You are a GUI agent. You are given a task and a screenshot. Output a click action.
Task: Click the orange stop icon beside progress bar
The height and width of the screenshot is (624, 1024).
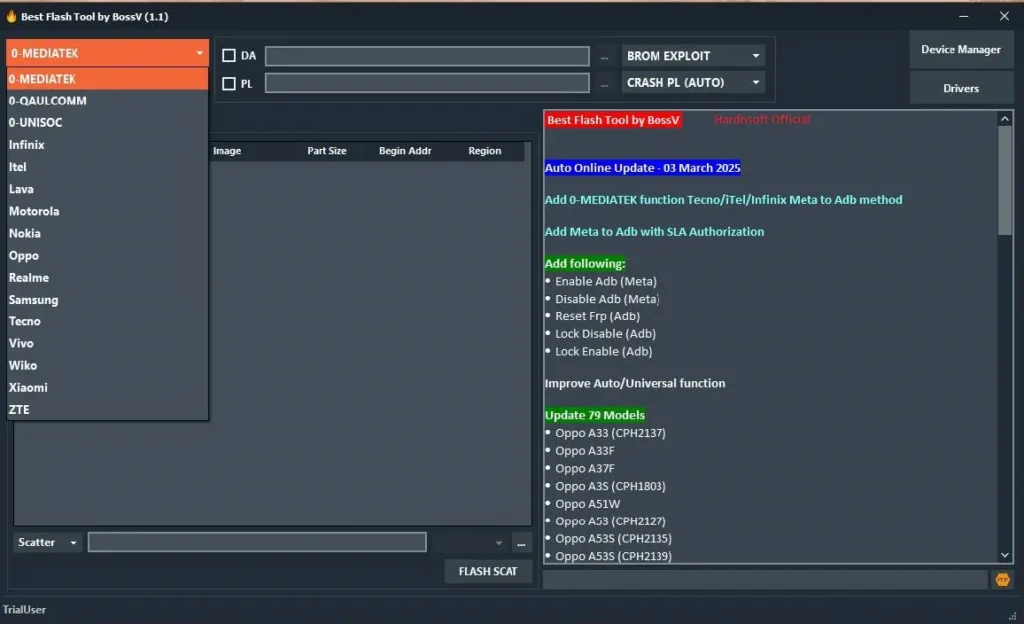(x=1002, y=579)
